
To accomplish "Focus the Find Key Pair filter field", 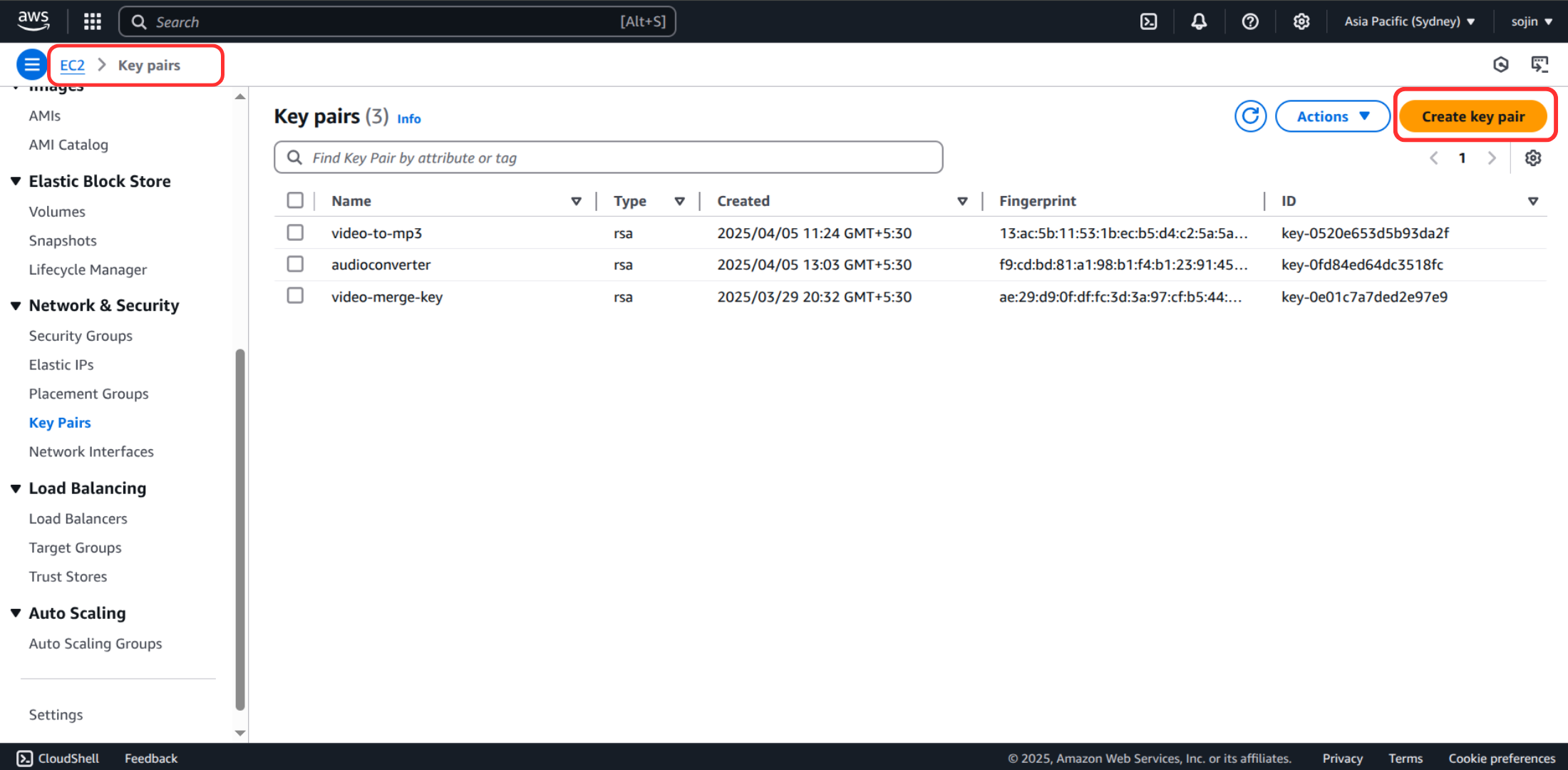I will pyautogui.click(x=608, y=158).
